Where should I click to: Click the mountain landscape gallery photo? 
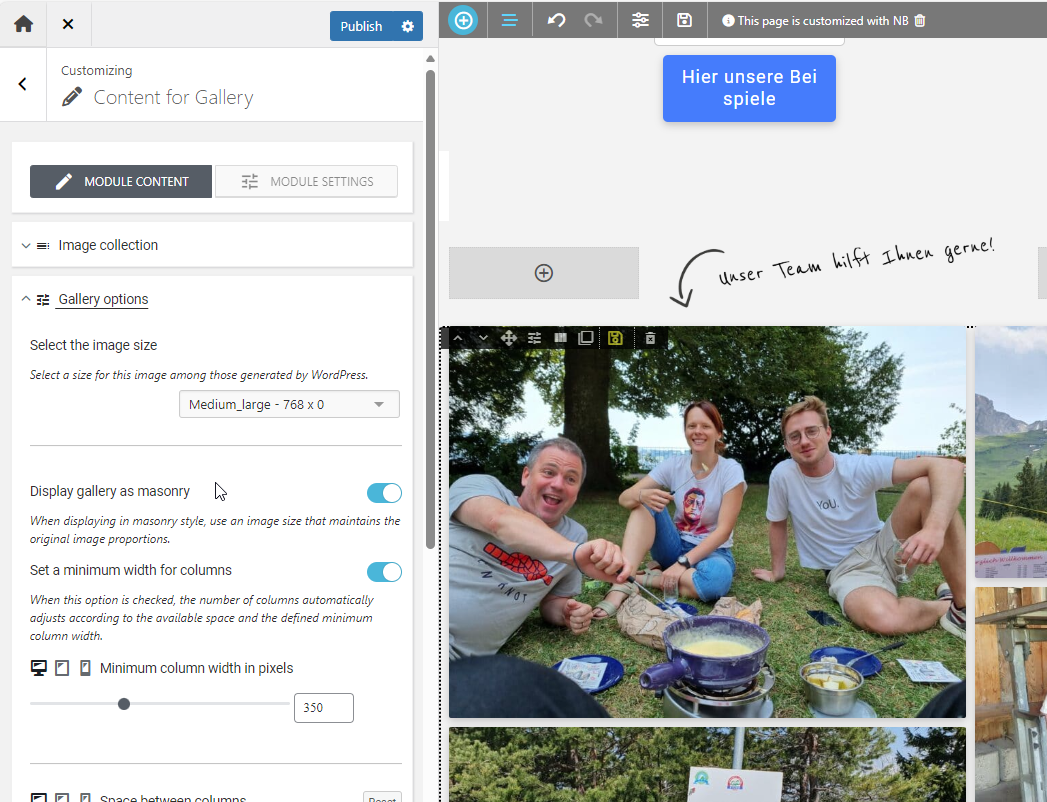pos(1011,452)
